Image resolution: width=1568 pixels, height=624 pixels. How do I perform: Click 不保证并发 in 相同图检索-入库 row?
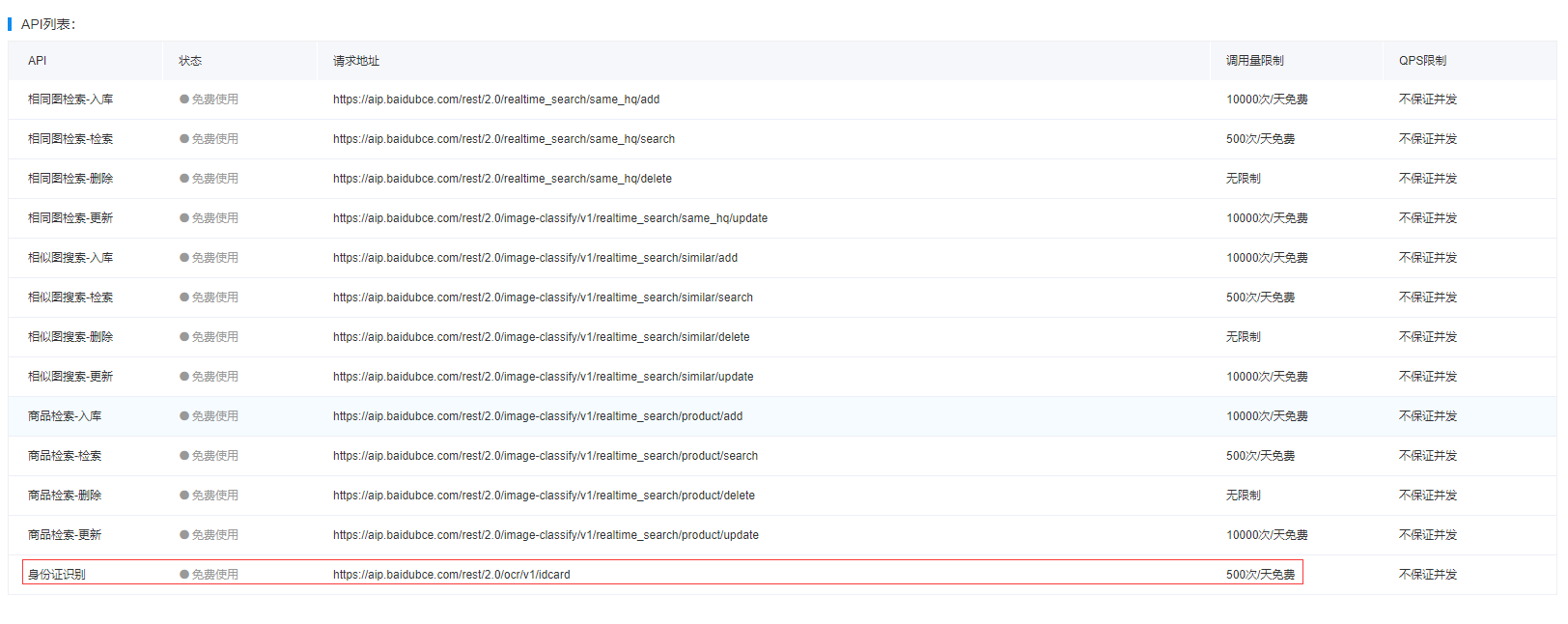pos(1428,99)
